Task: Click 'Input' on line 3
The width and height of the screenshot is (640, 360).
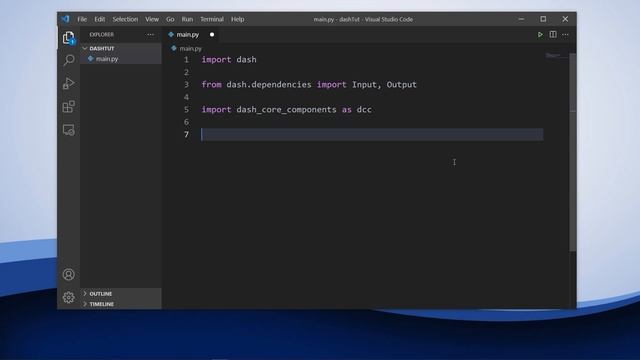Action: [x=364, y=84]
